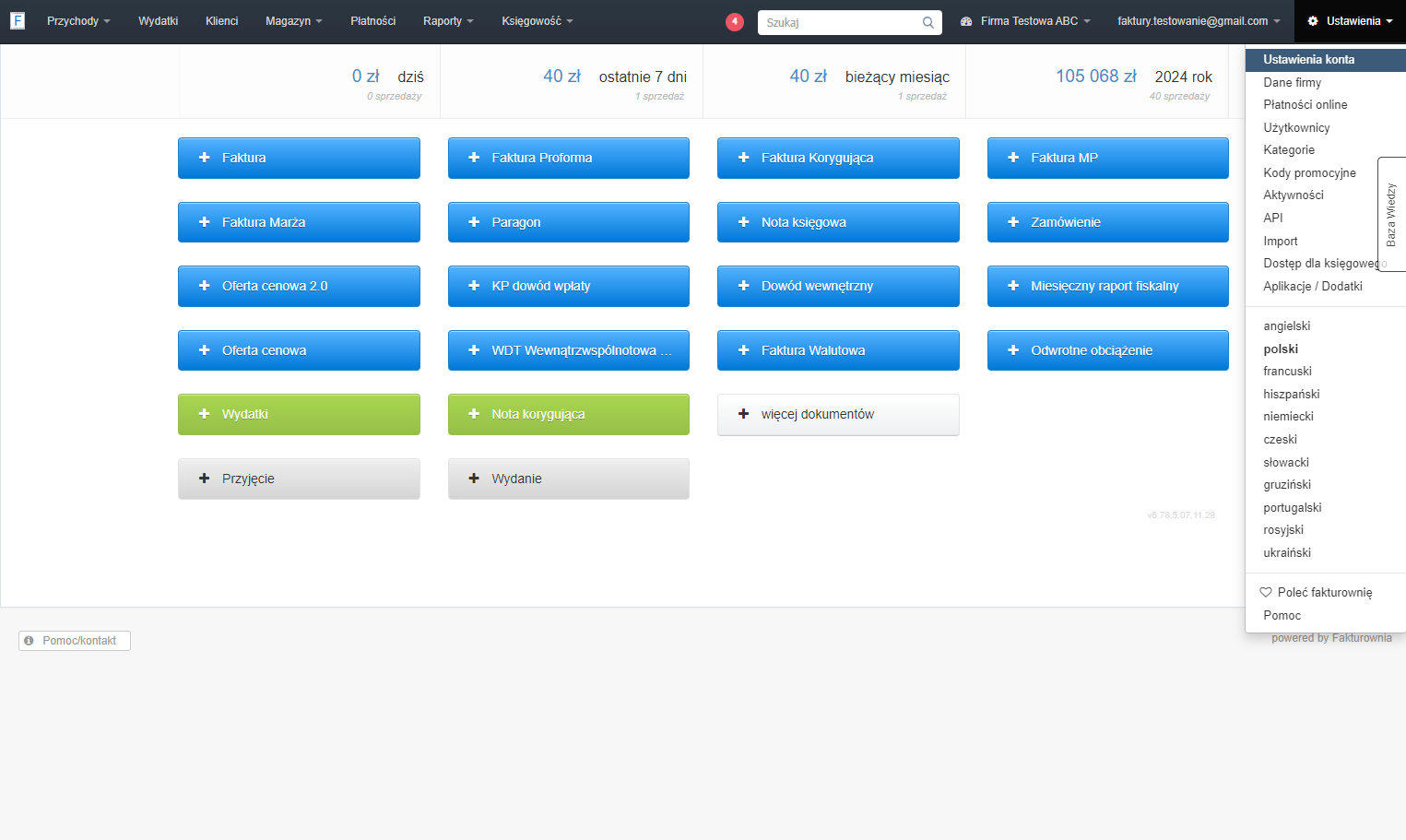Viewport: 1406px width, 840px height.
Task: Click the plus icon on Zamówienie button
Action: tap(1013, 222)
